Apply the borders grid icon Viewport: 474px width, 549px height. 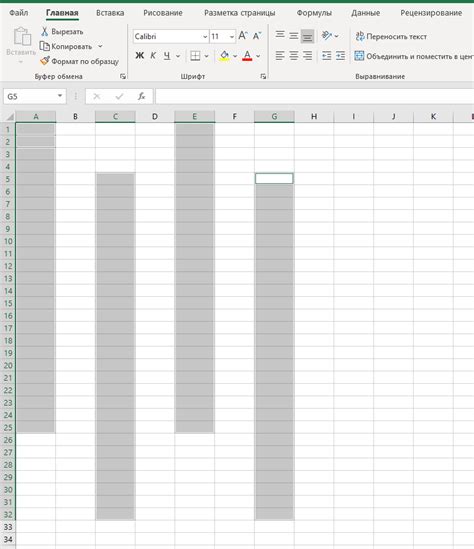(195, 56)
